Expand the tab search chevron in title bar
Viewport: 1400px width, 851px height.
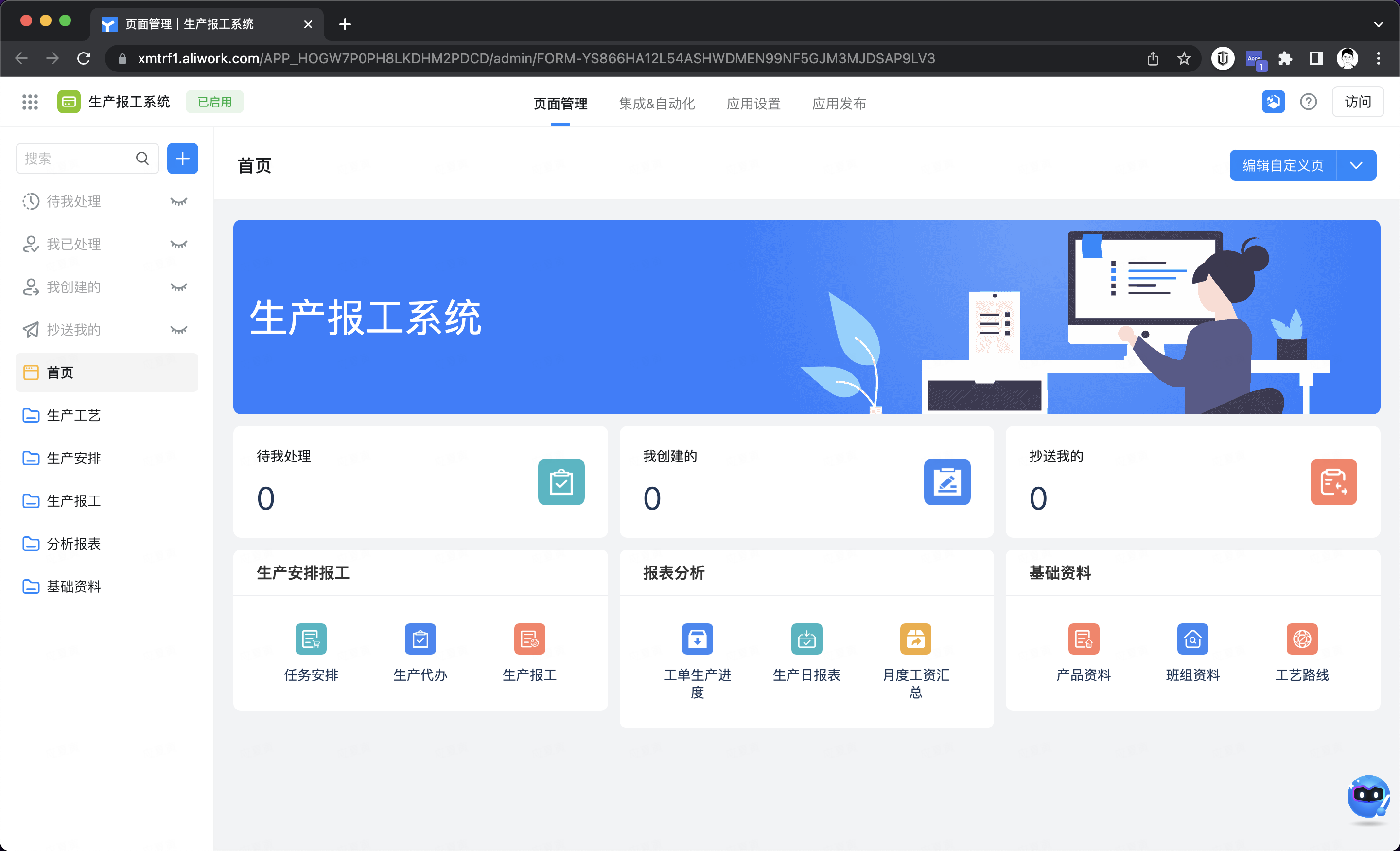1379,24
